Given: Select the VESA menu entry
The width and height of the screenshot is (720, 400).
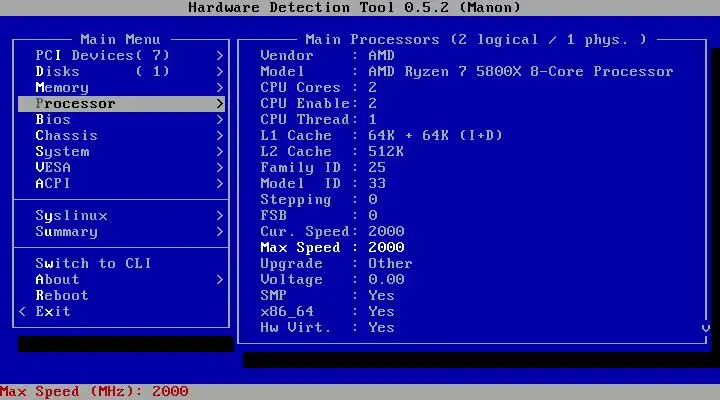Looking at the screenshot, I should click(121, 168).
